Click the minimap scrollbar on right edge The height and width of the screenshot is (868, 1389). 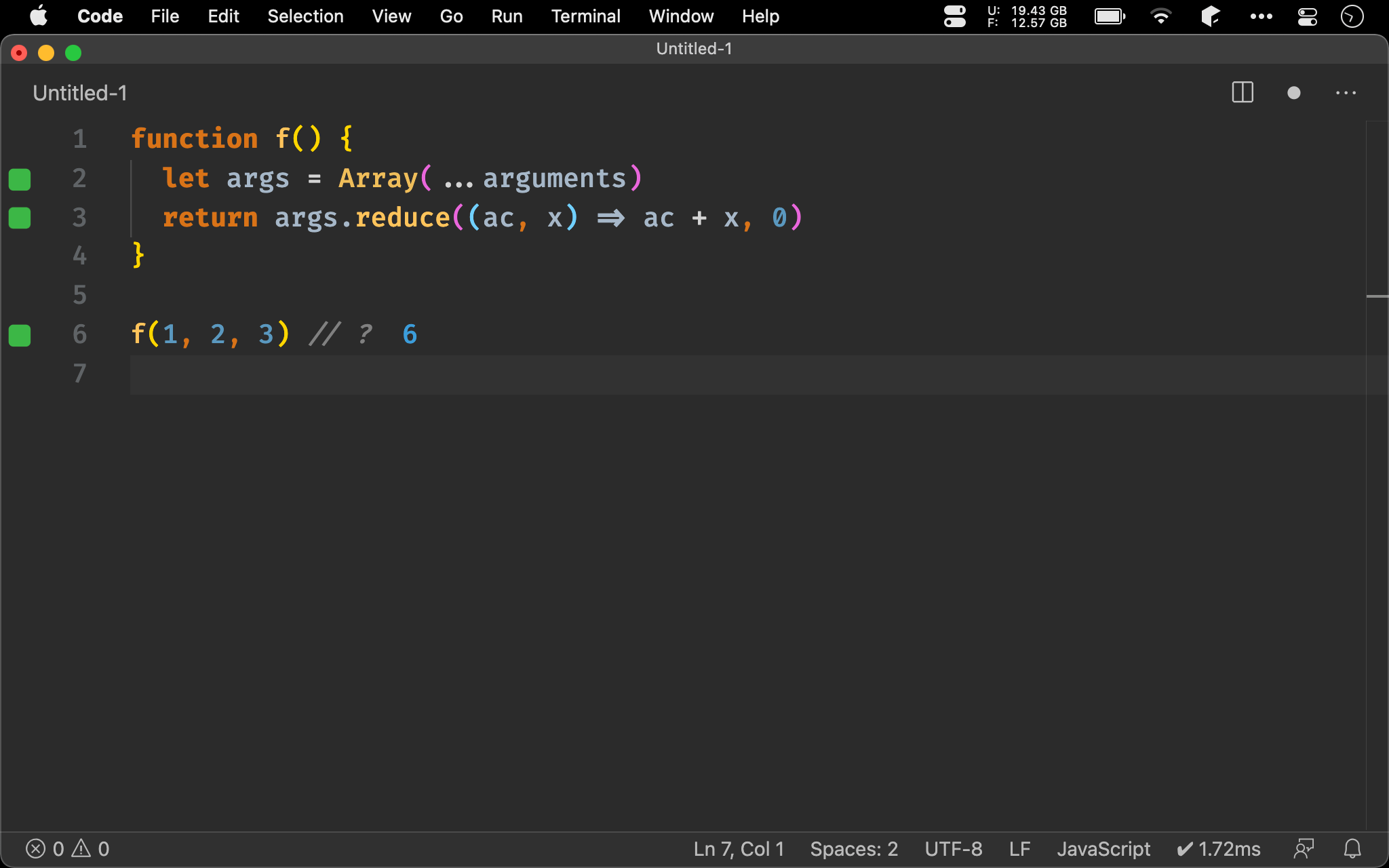(x=1377, y=296)
